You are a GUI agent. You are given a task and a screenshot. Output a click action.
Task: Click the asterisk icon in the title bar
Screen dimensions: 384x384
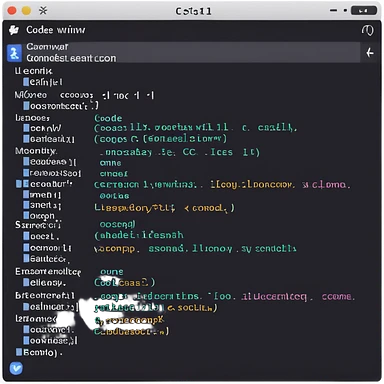tap(43, 11)
